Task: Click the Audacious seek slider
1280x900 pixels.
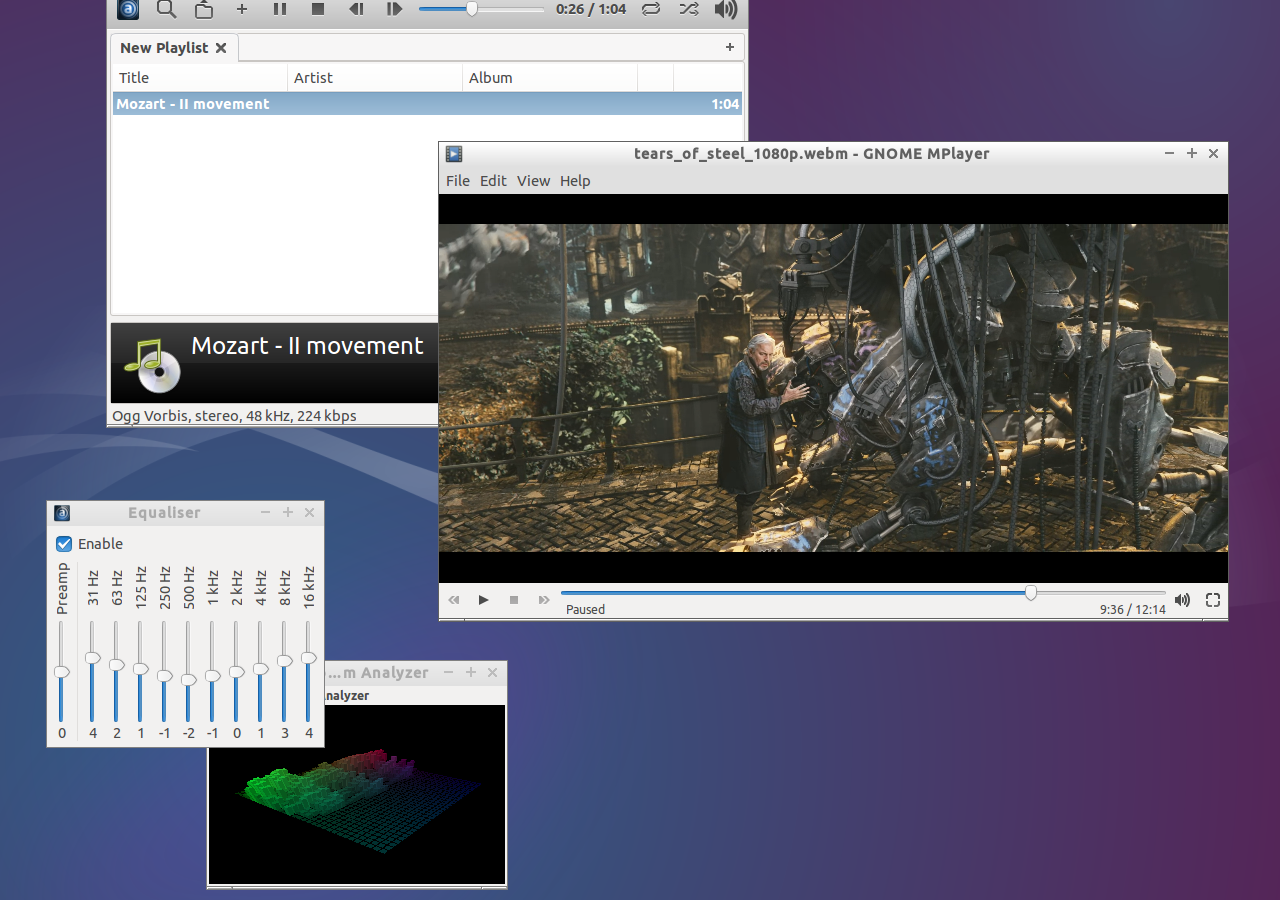Action: click(x=481, y=9)
